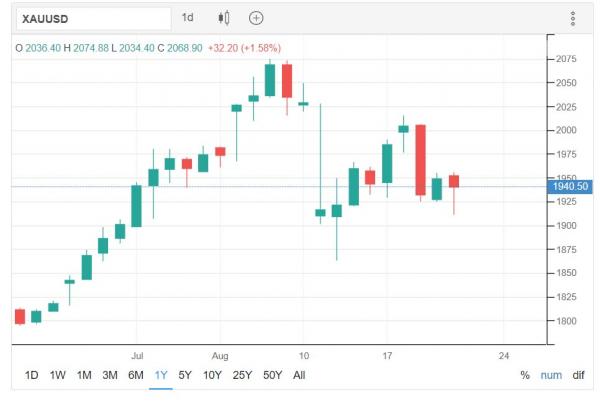This screenshot has width=600, height=405.
Task: Switch to the 5Y range
Action: click(185, 375)
